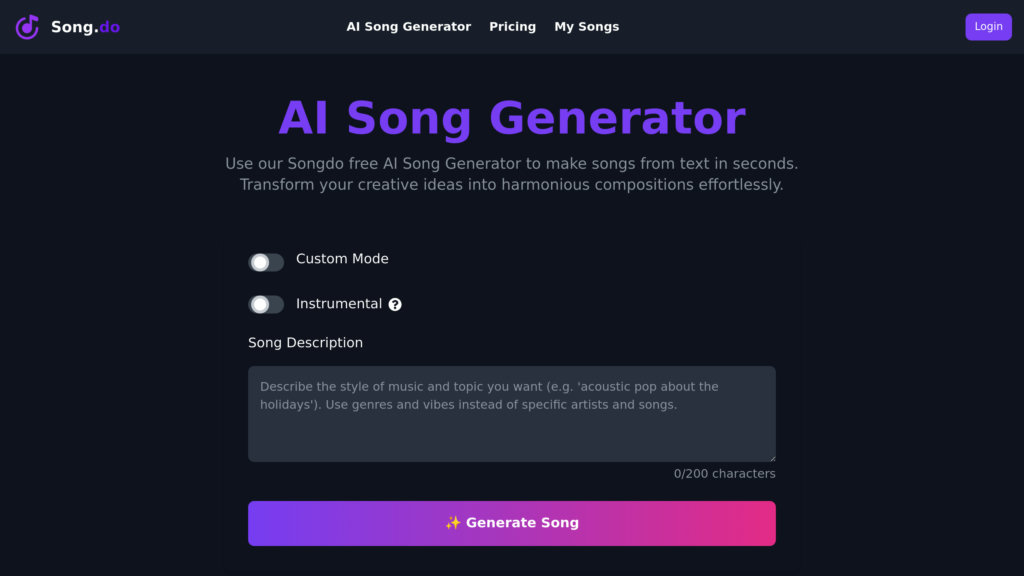Turn on the Instrumental switch

[x=266, y=304]
